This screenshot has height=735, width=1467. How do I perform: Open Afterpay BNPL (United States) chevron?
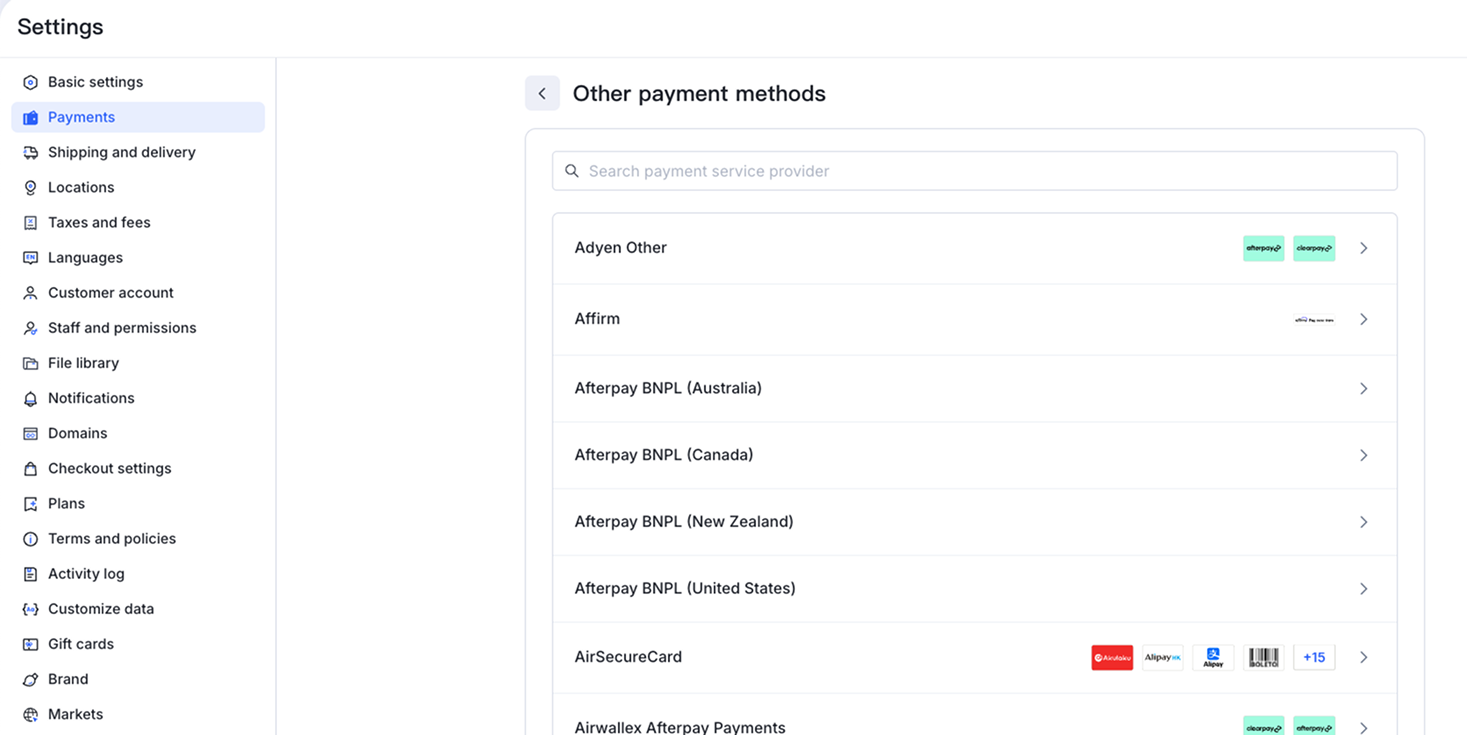coord(1363,589)
